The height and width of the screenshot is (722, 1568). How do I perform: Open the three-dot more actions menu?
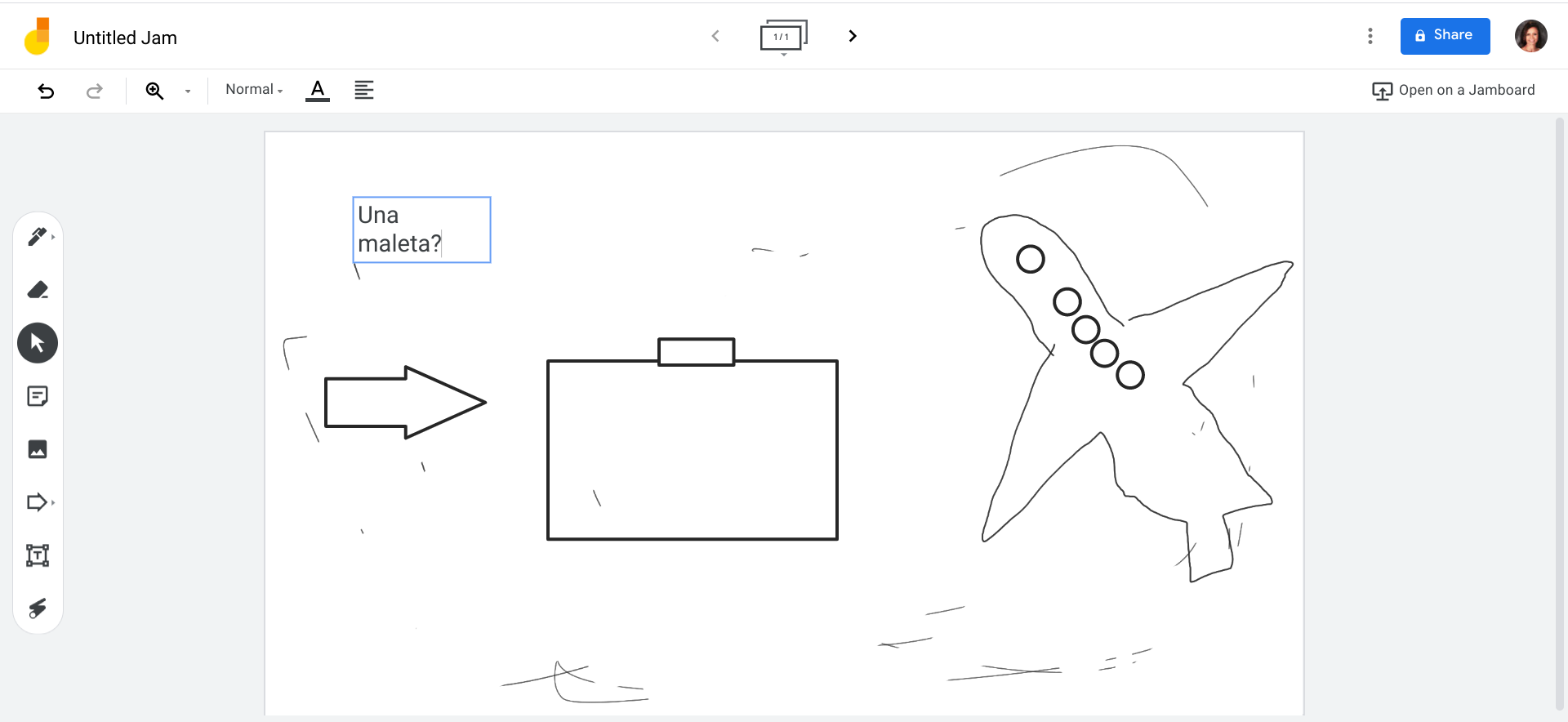pyautogui.click(x=1370, y=36)
